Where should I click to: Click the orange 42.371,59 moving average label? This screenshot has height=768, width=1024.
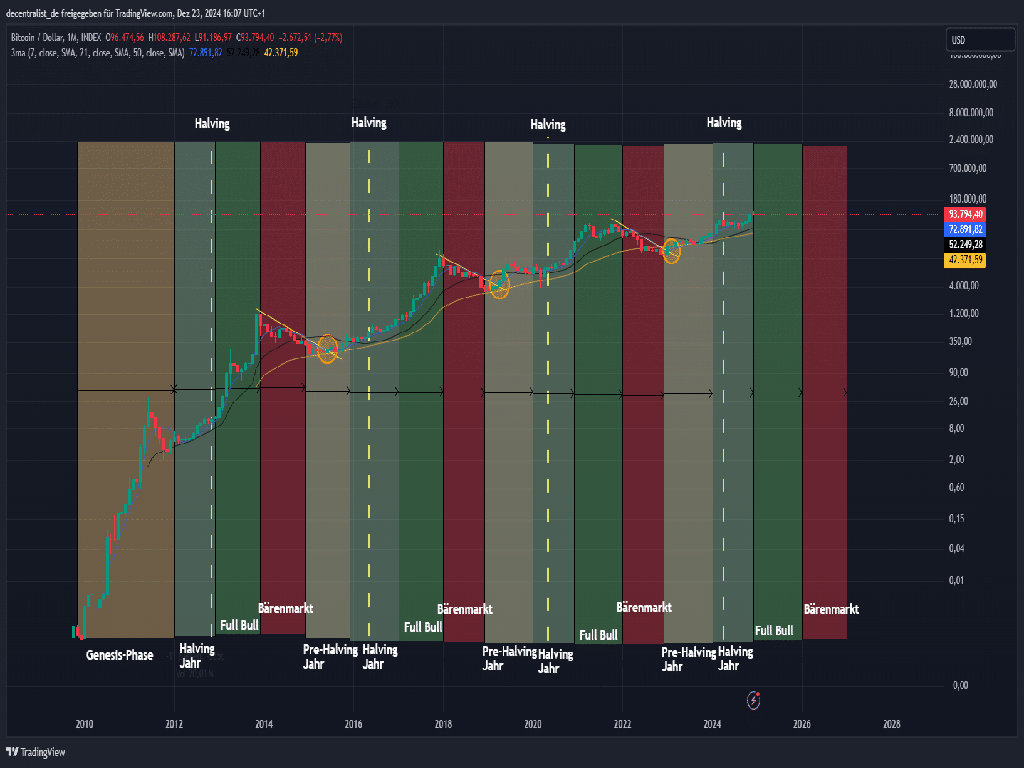pyautogui.click(x=965, y=260)
